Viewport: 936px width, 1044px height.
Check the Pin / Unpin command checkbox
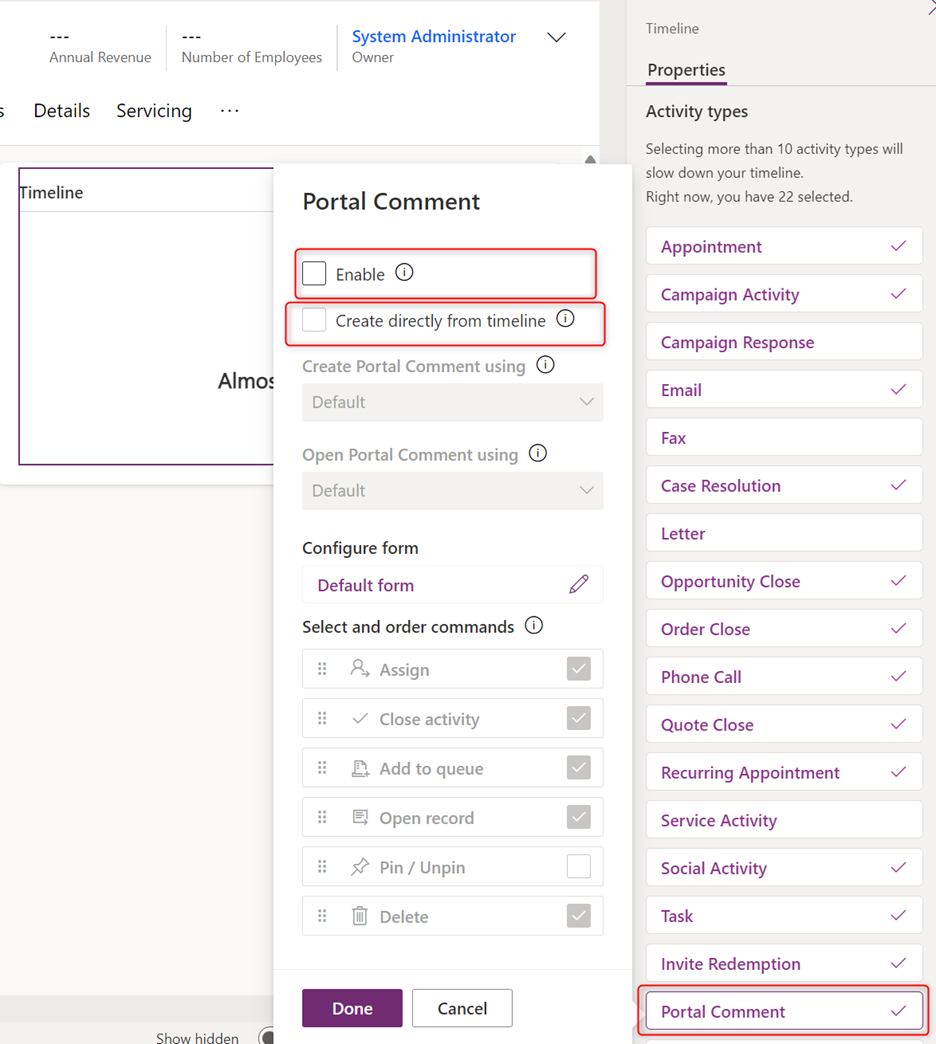coord(578,867)
